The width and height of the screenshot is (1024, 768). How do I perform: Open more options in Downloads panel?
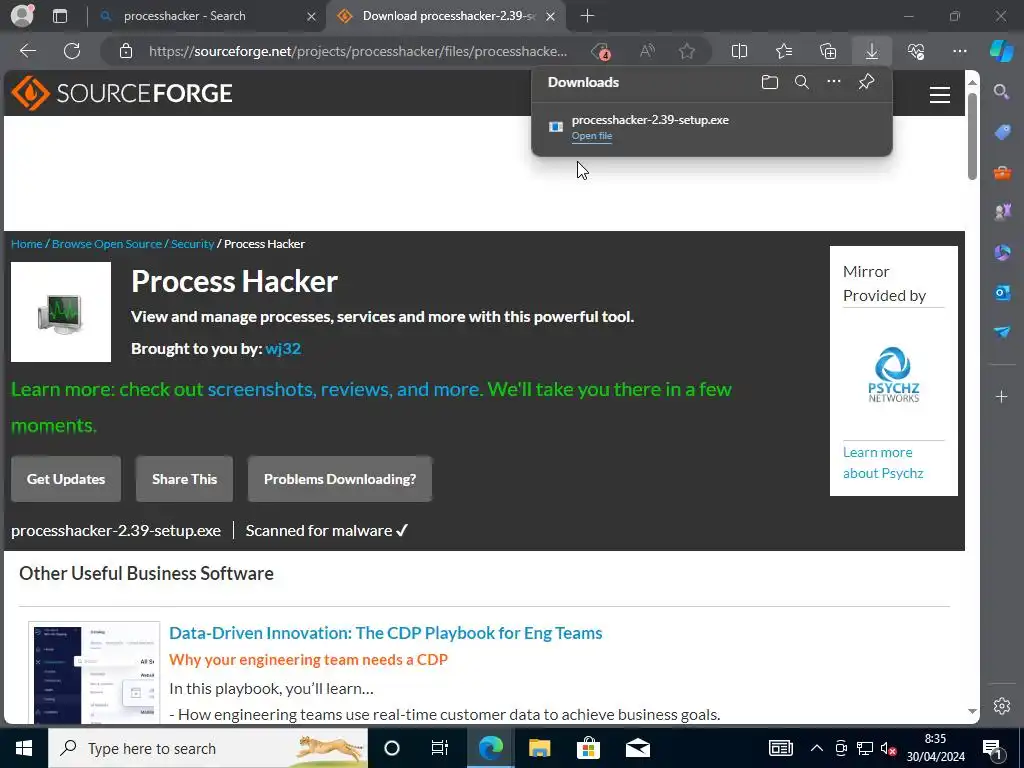click(x=834, y=82)
